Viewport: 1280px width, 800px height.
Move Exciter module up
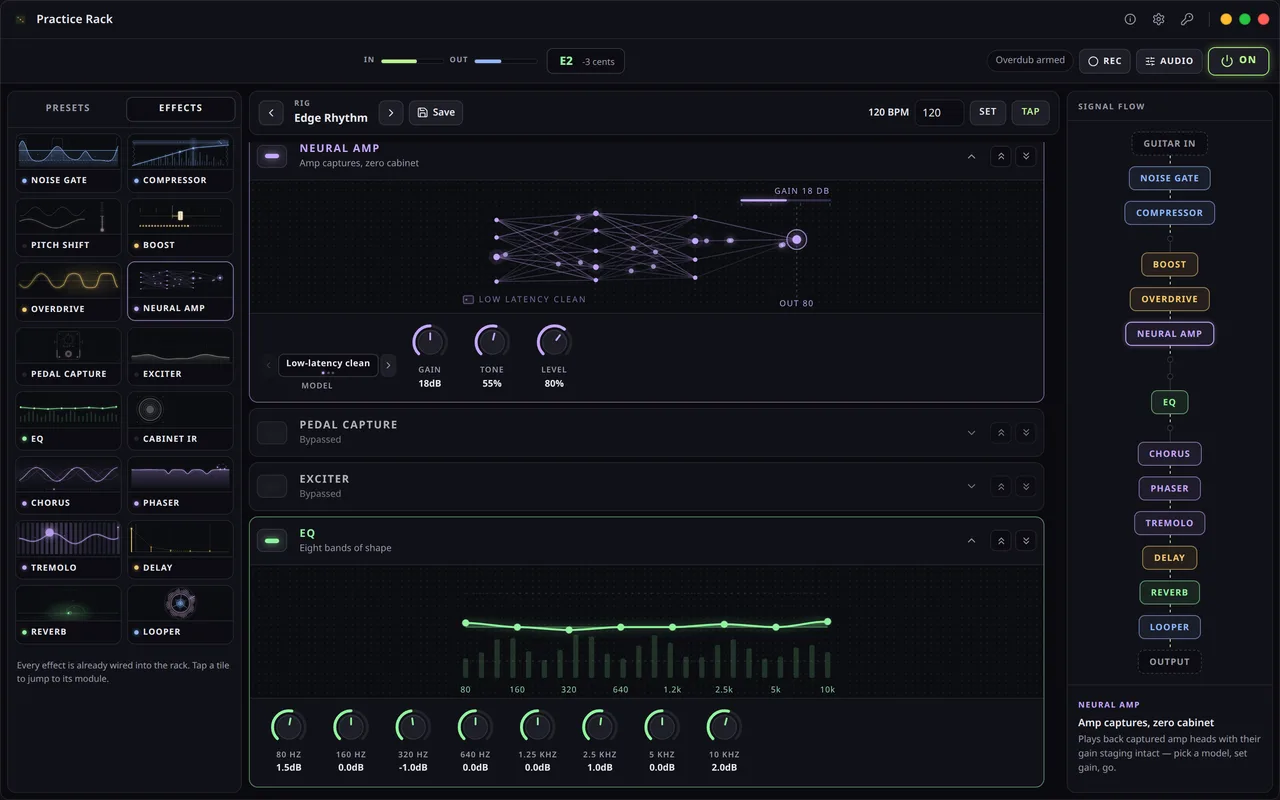coord(1001,487)
